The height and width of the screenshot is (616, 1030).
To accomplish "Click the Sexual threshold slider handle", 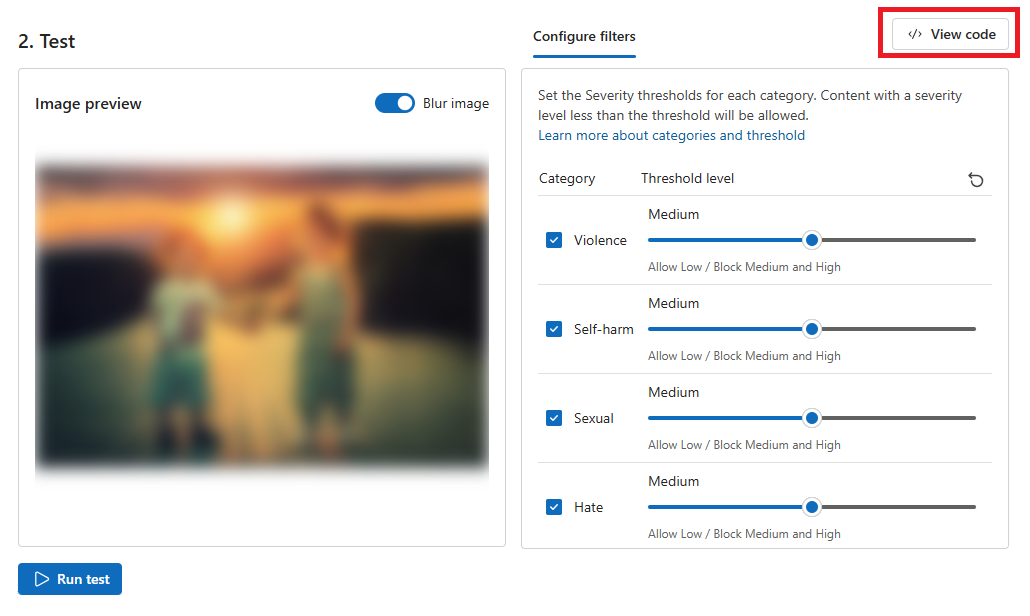I will 812,418.
